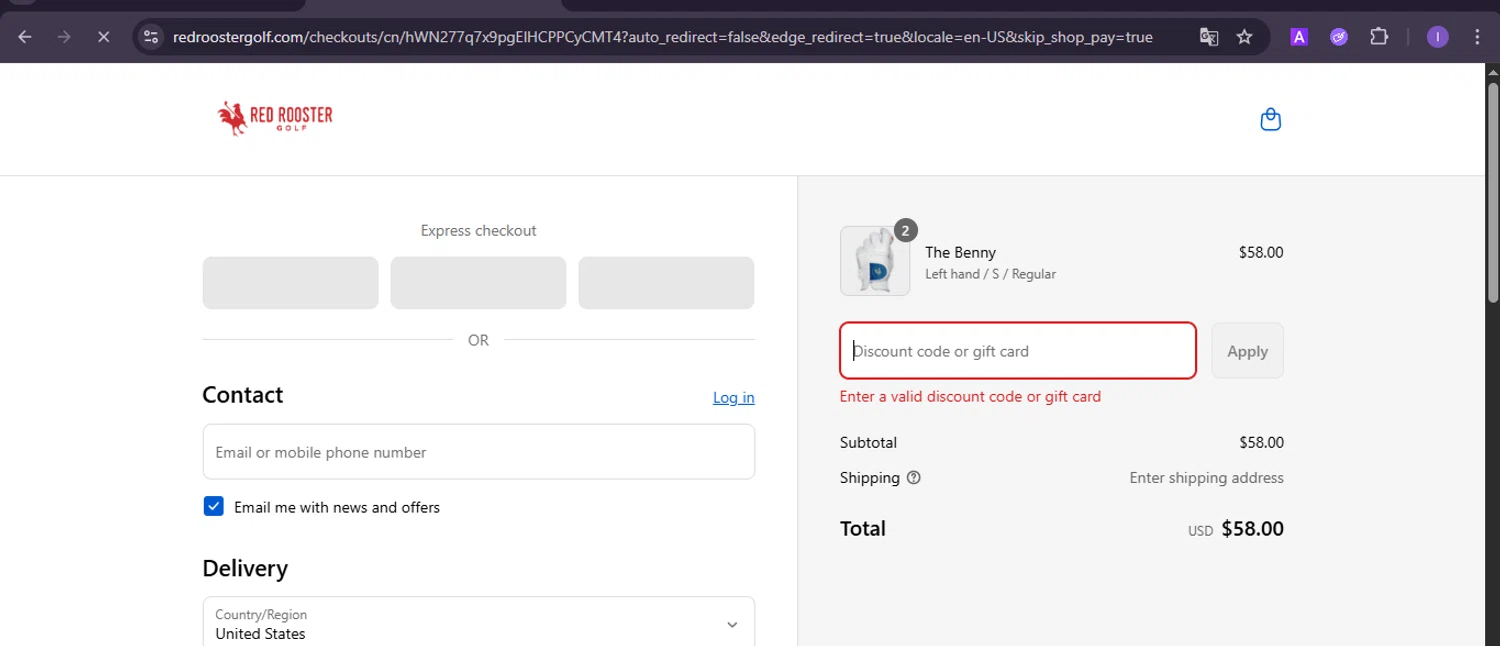Focus the email or mobile phone field
This screenshot has height=646, width=1500.
pos(478,452)
